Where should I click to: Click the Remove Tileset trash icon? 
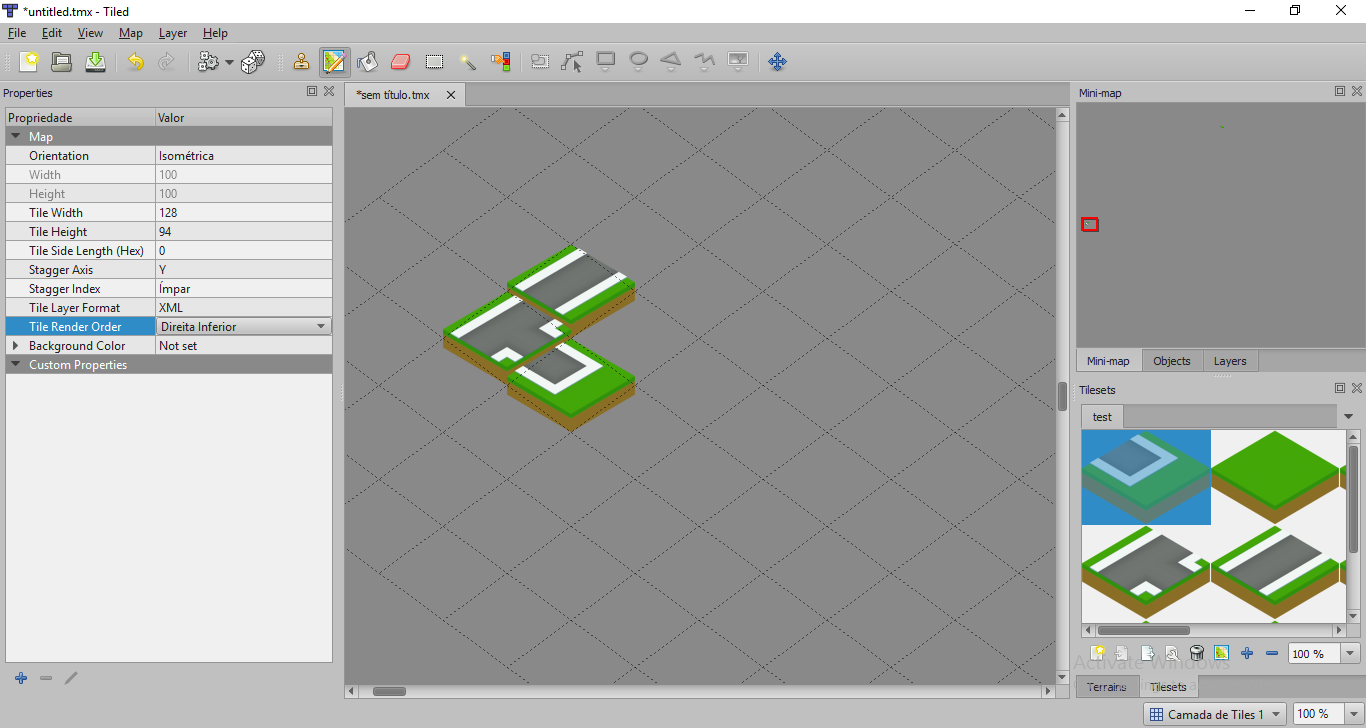click(x=1197, y=654)
